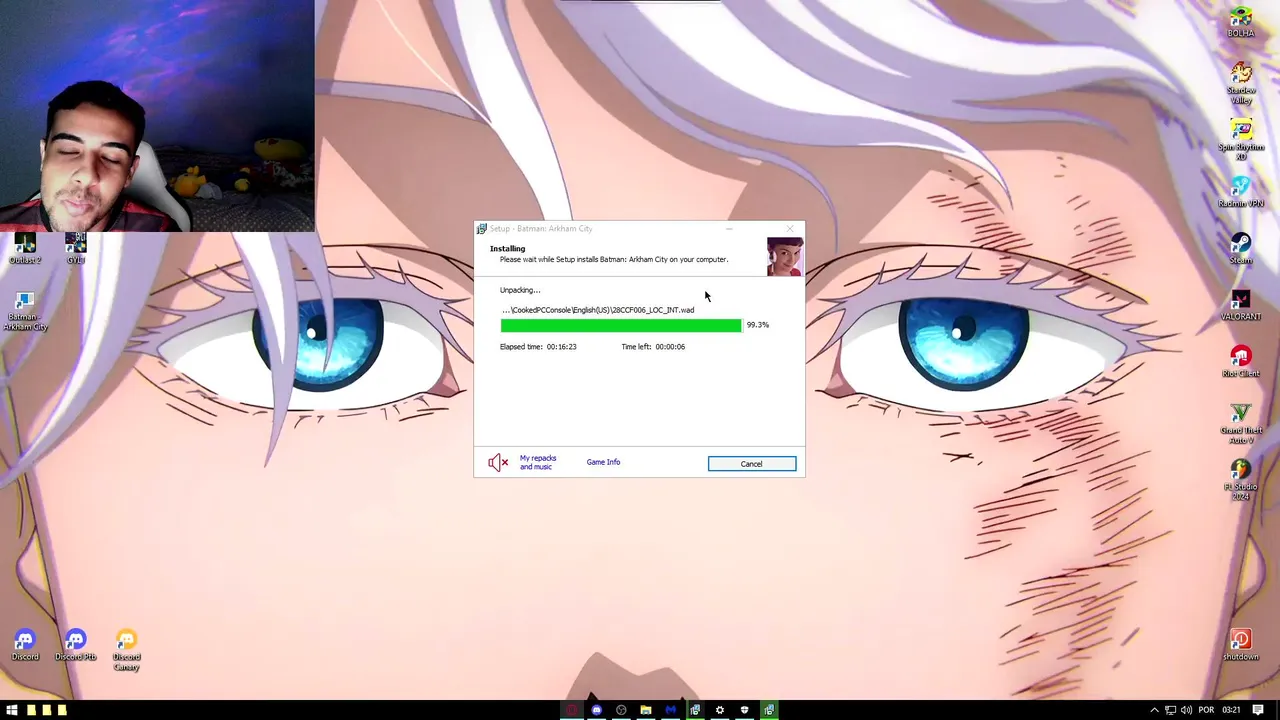Click the unpacking file path text
The height and width of the screenshot is (720, 1280).
(598, 310)
